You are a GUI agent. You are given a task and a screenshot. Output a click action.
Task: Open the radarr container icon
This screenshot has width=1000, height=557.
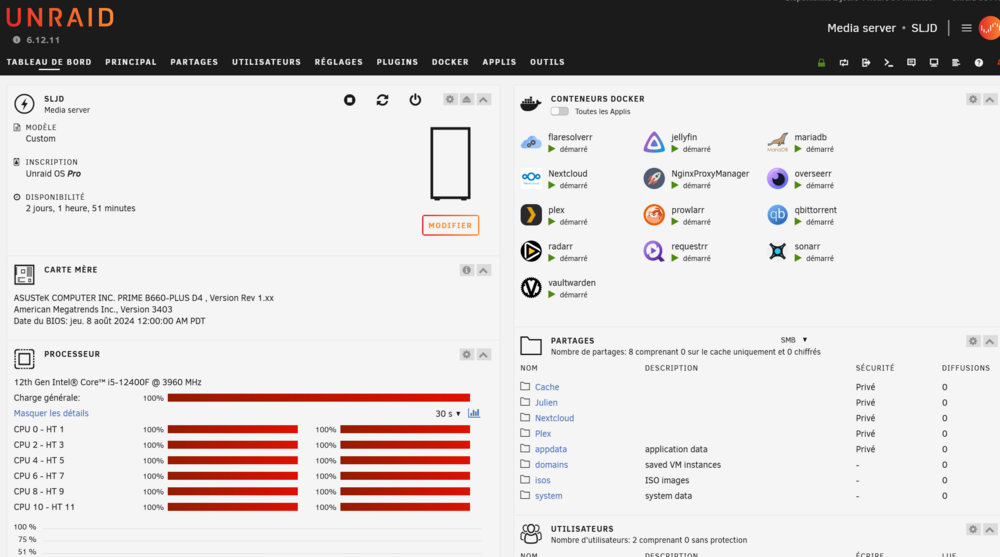tap(531, 251)
